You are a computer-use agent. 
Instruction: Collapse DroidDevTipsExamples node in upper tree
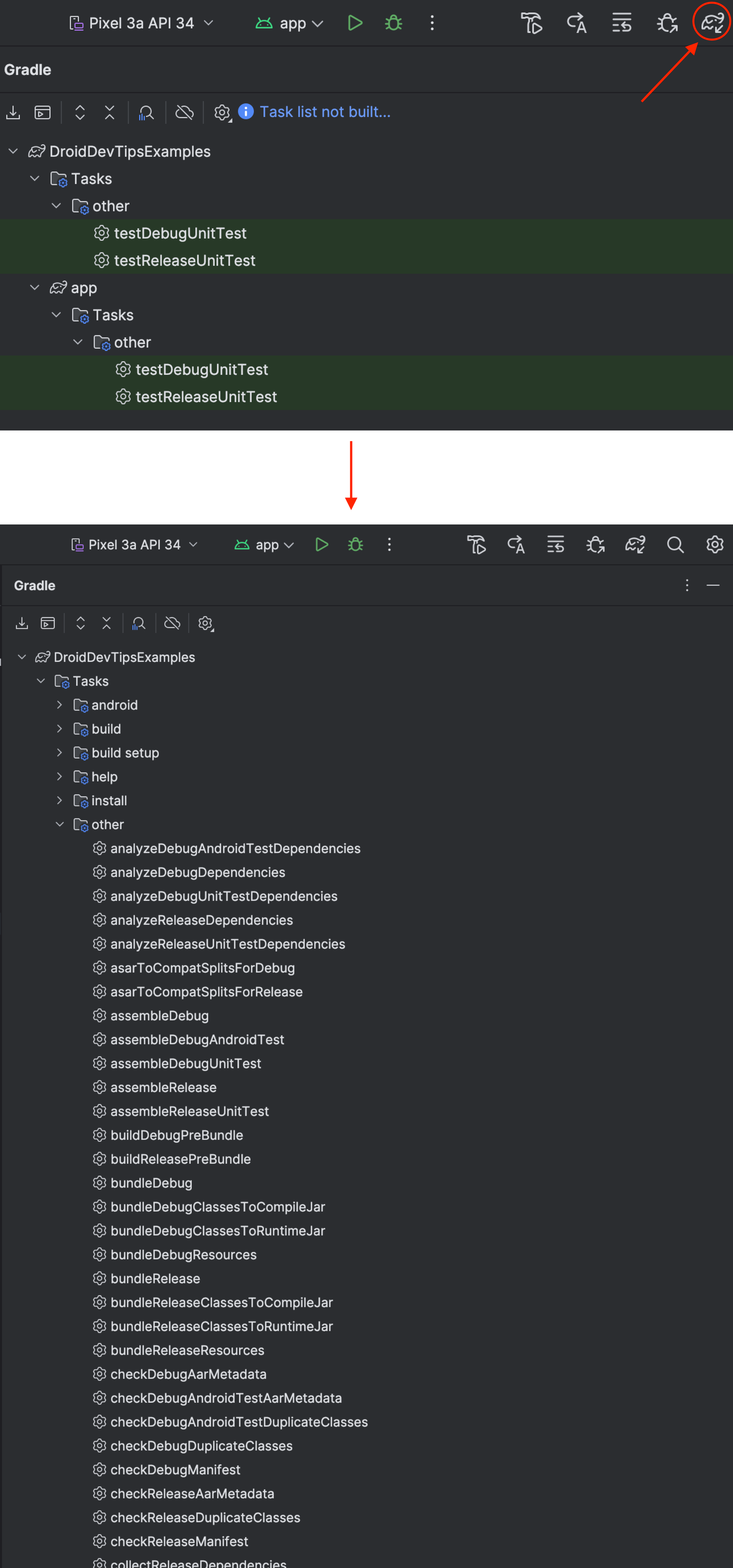[x=13, y=151]
